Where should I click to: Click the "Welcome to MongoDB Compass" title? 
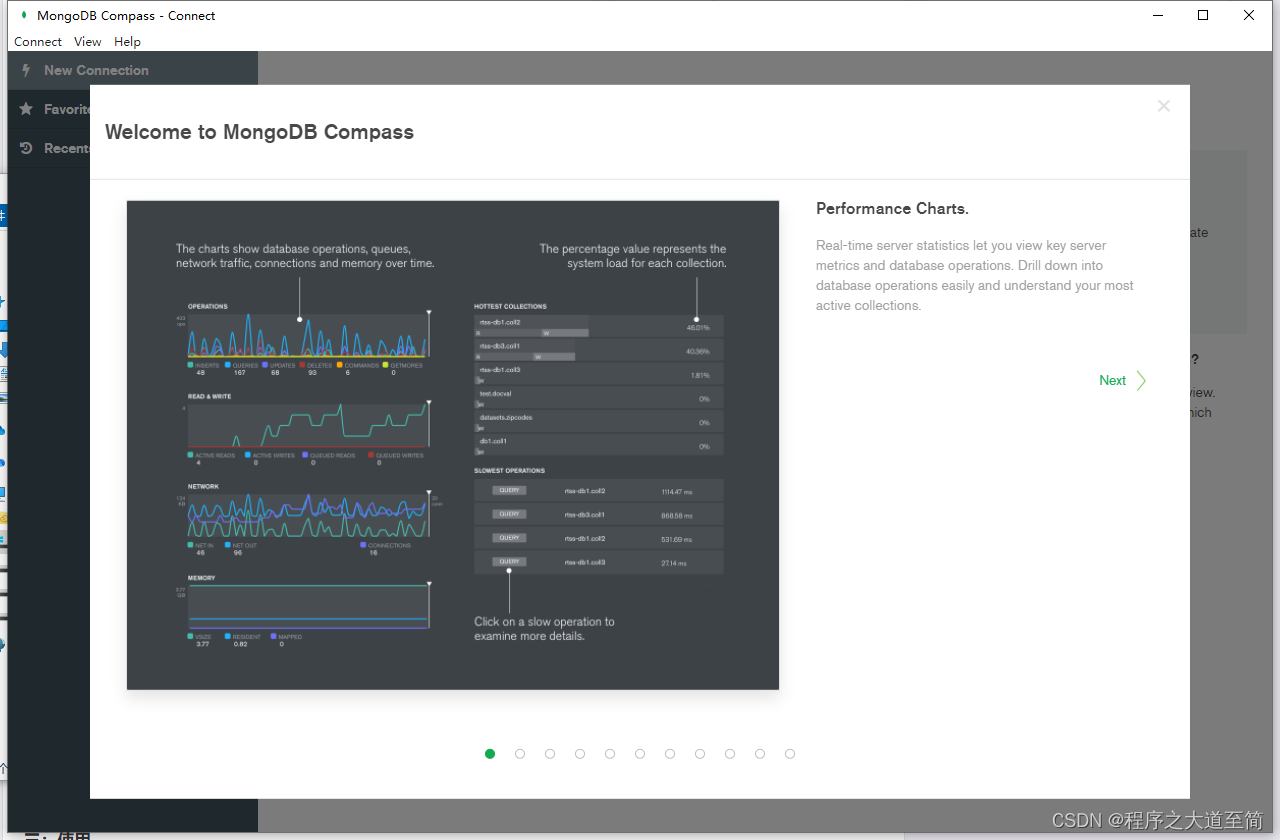point(259,132)
